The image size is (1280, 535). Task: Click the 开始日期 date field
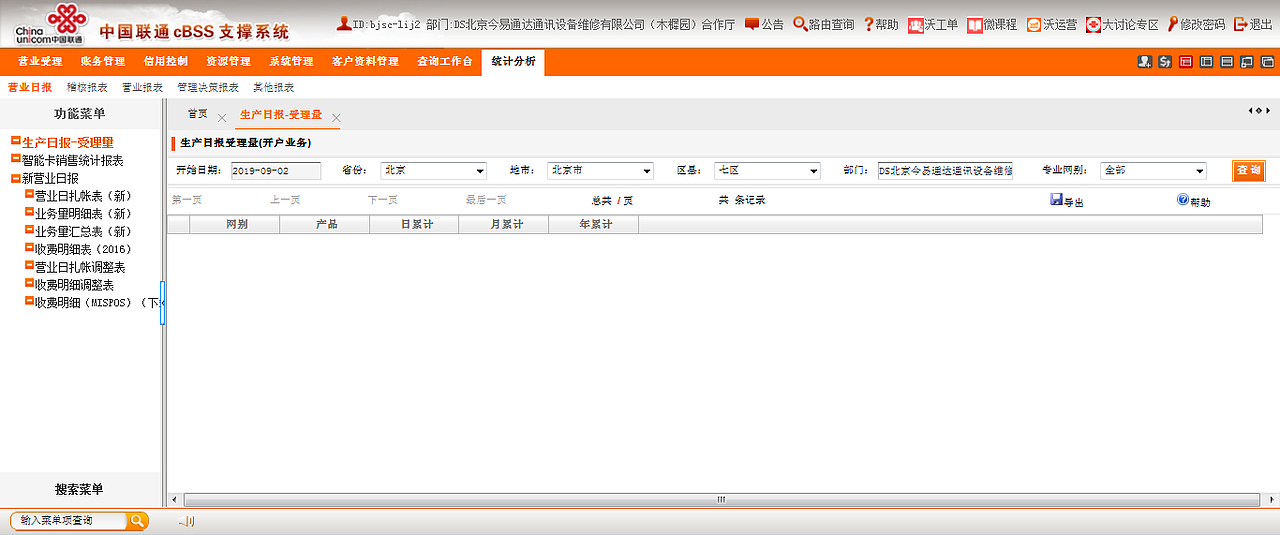[276, 171]
